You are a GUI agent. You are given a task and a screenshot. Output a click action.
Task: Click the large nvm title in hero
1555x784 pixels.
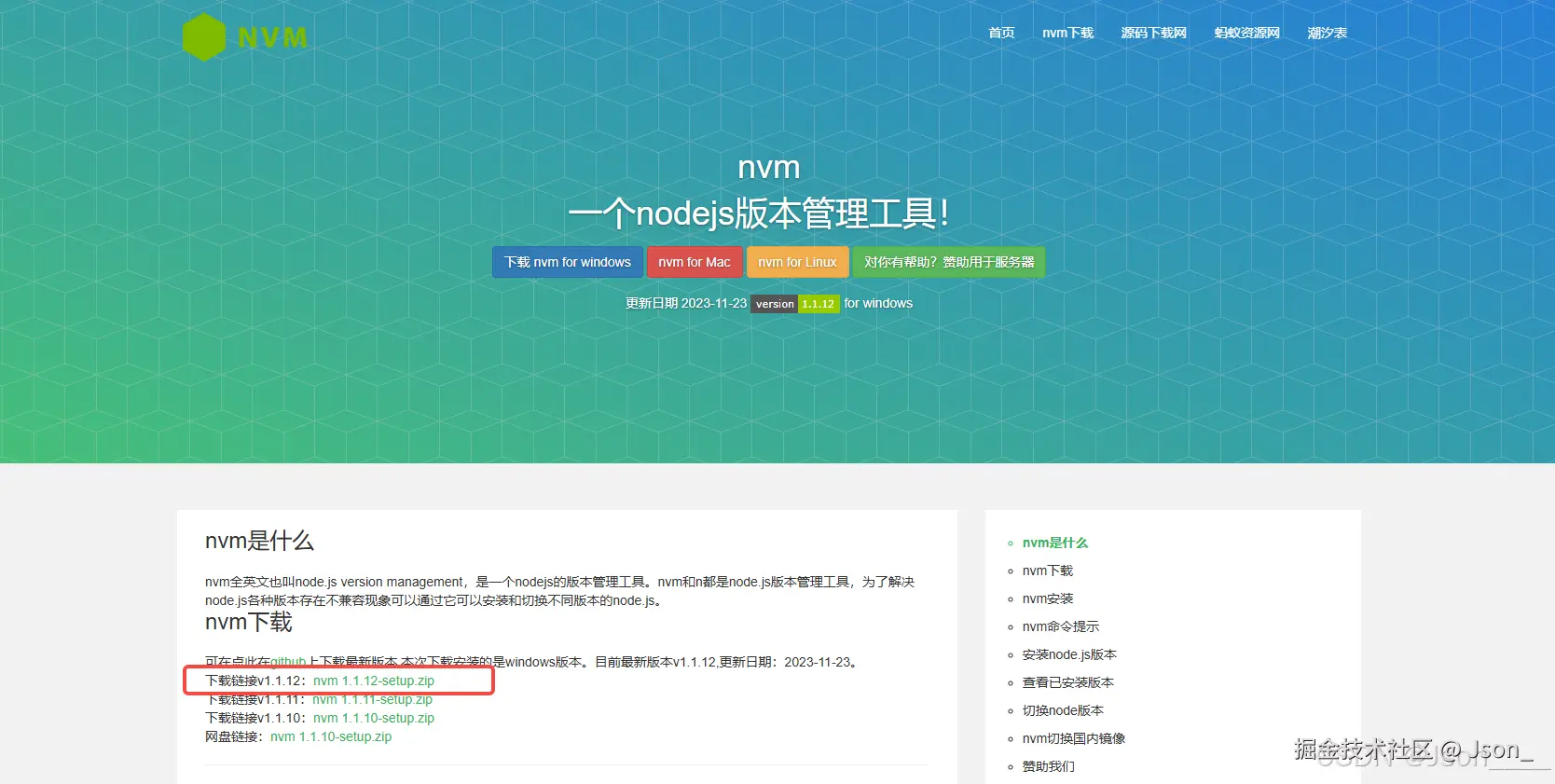[x=769, y=168]
